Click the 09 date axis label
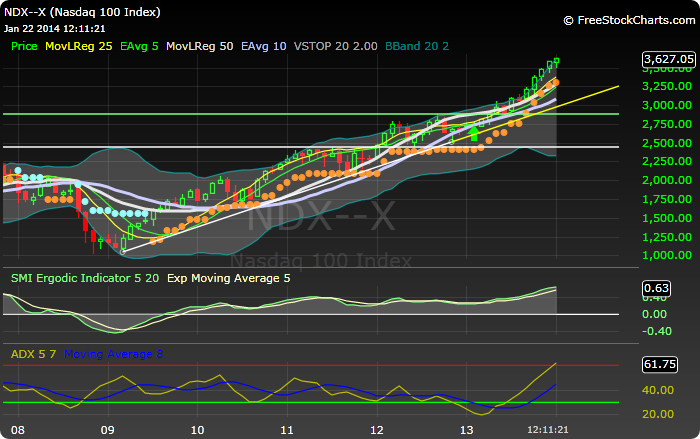Screen dimensions: 700x439 pos(107,430)
